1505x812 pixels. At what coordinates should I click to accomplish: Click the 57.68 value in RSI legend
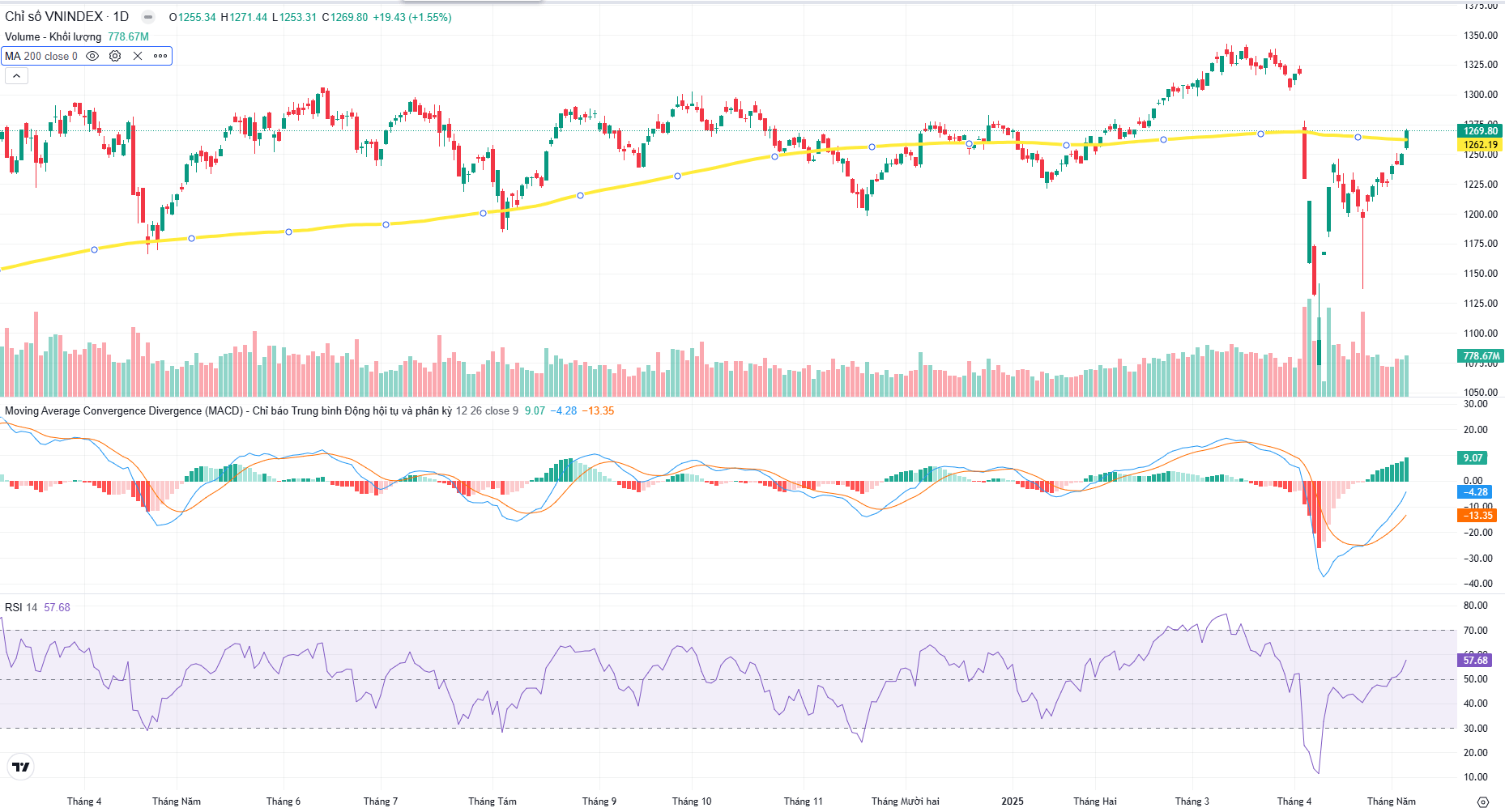click(57, 607)
